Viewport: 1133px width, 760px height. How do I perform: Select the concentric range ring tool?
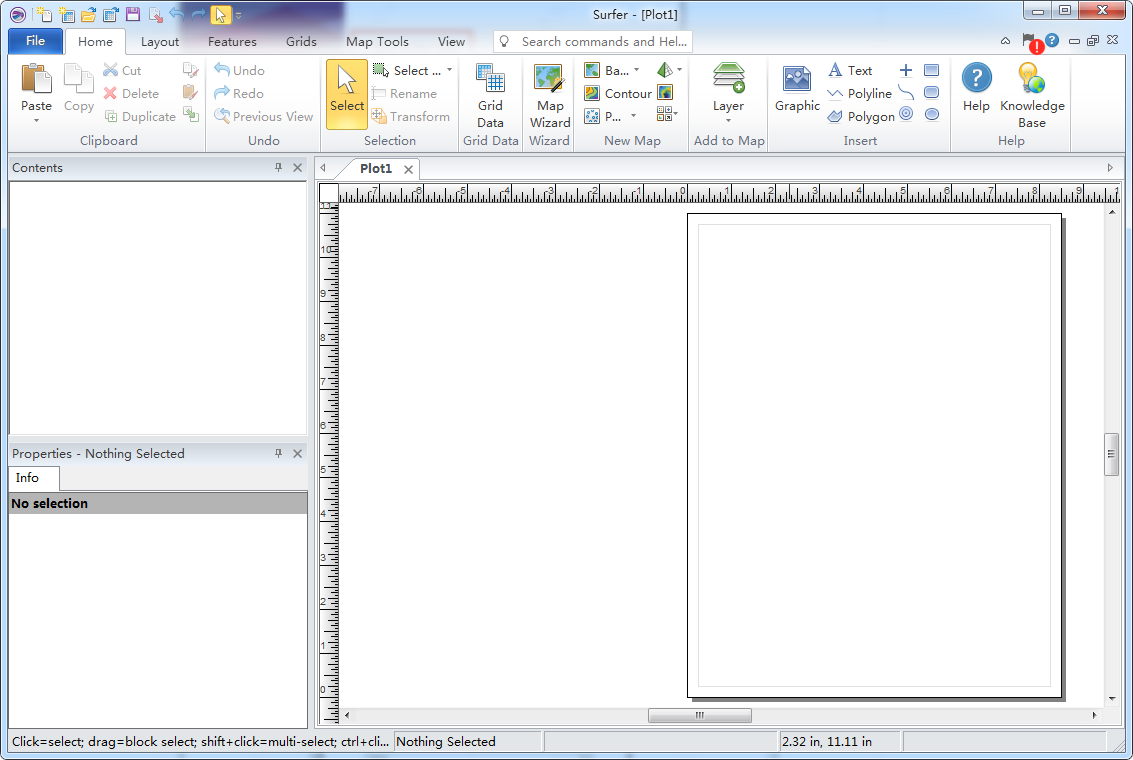point(906,113)
